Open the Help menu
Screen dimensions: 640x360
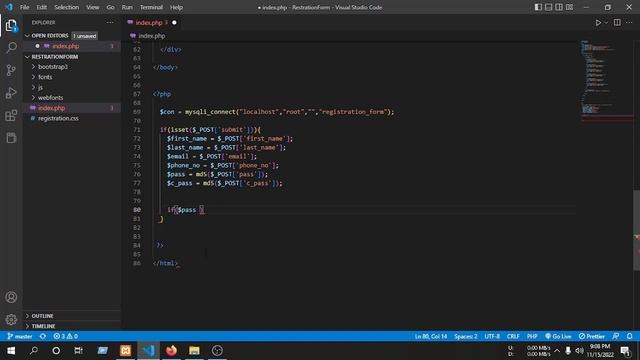[176, 7]
